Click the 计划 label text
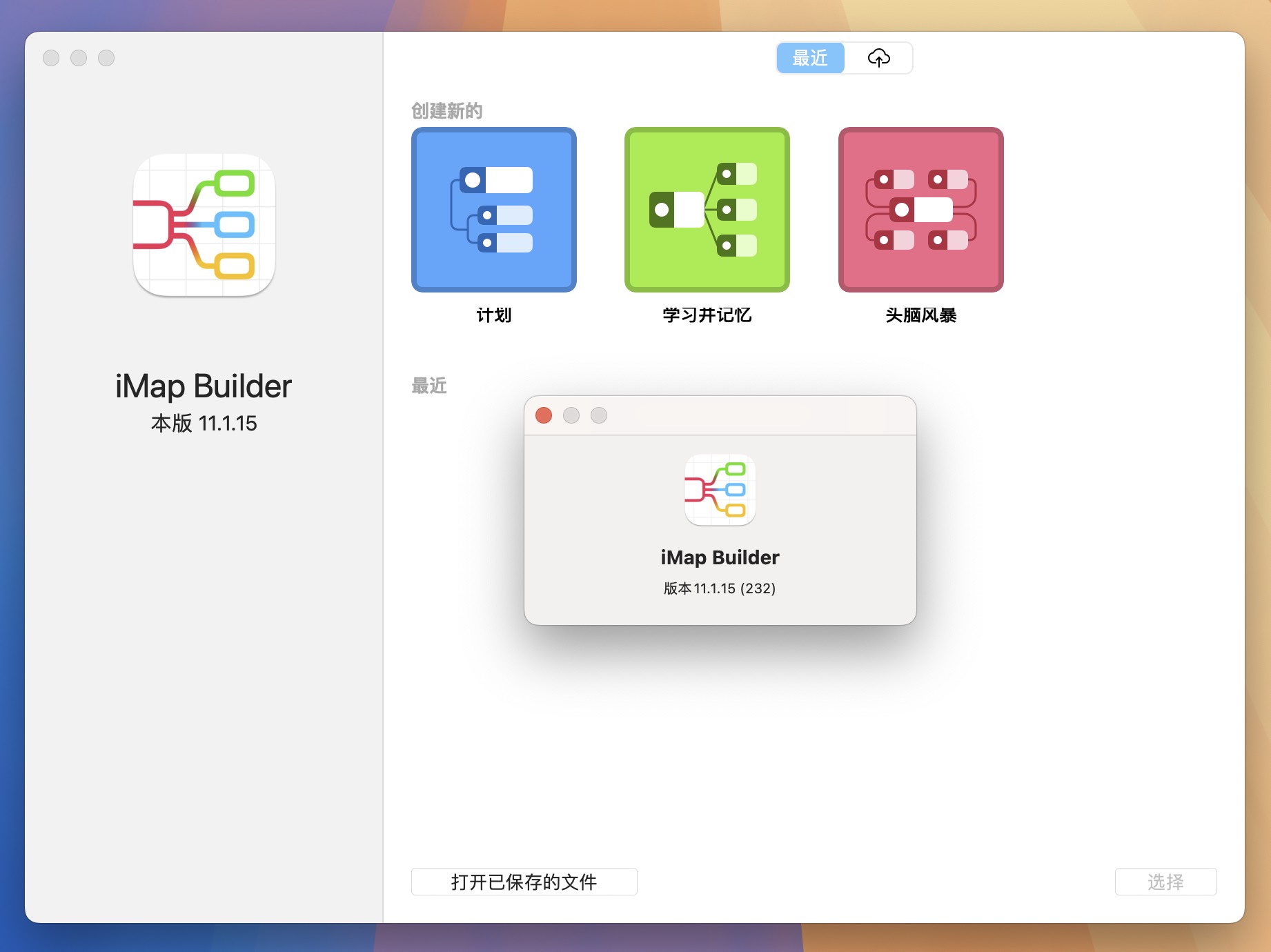 (x=493, y=315)
